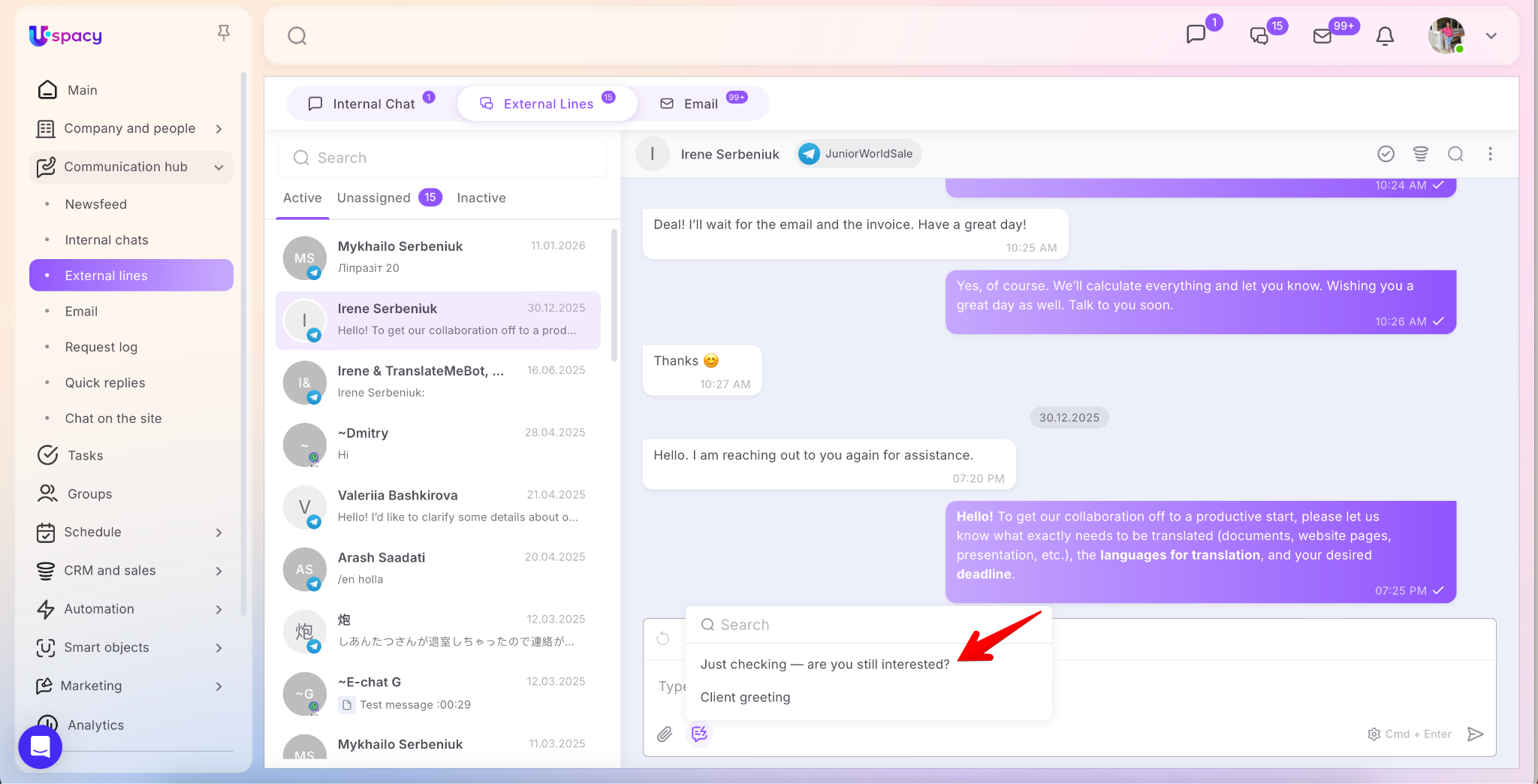Click the conversations Search field
1538x784 pixels.
coord(443,158)
